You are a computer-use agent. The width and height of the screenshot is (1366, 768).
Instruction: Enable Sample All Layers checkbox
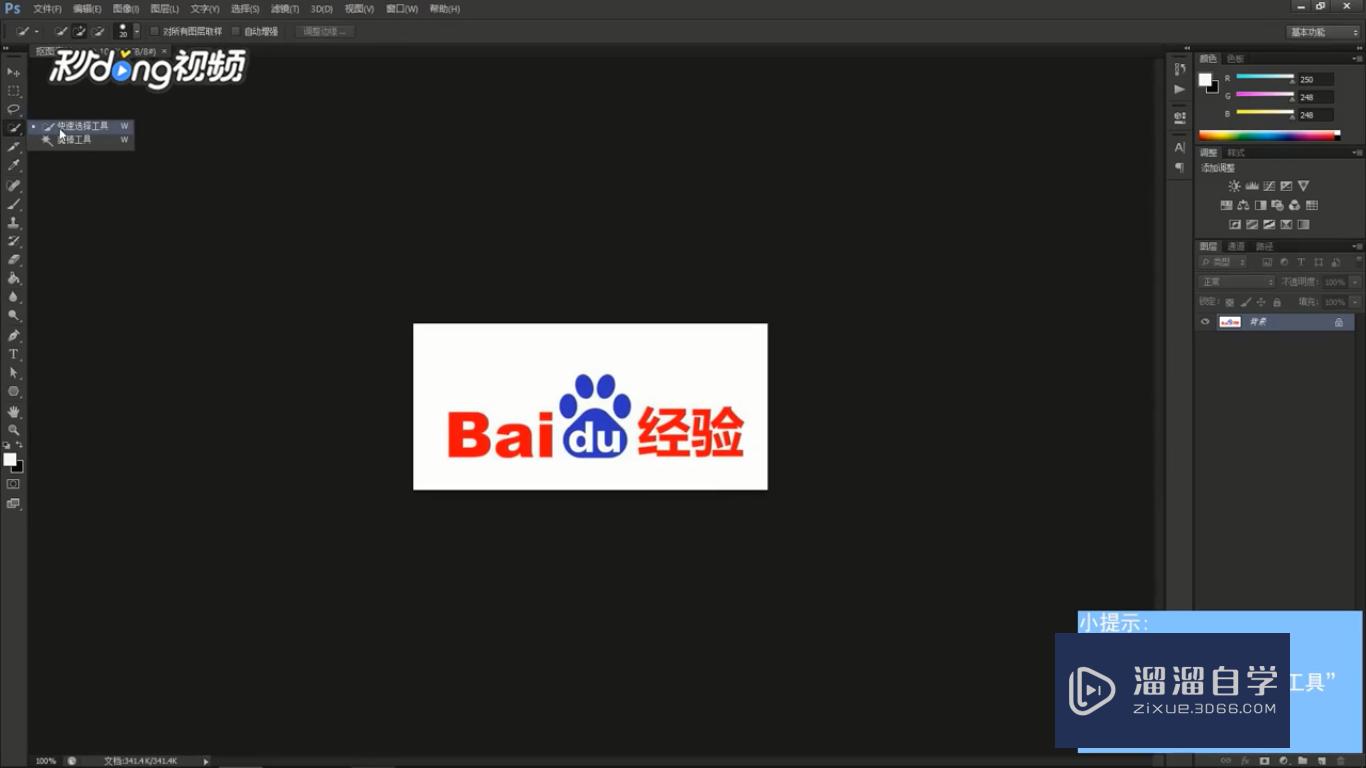[154, 32]
